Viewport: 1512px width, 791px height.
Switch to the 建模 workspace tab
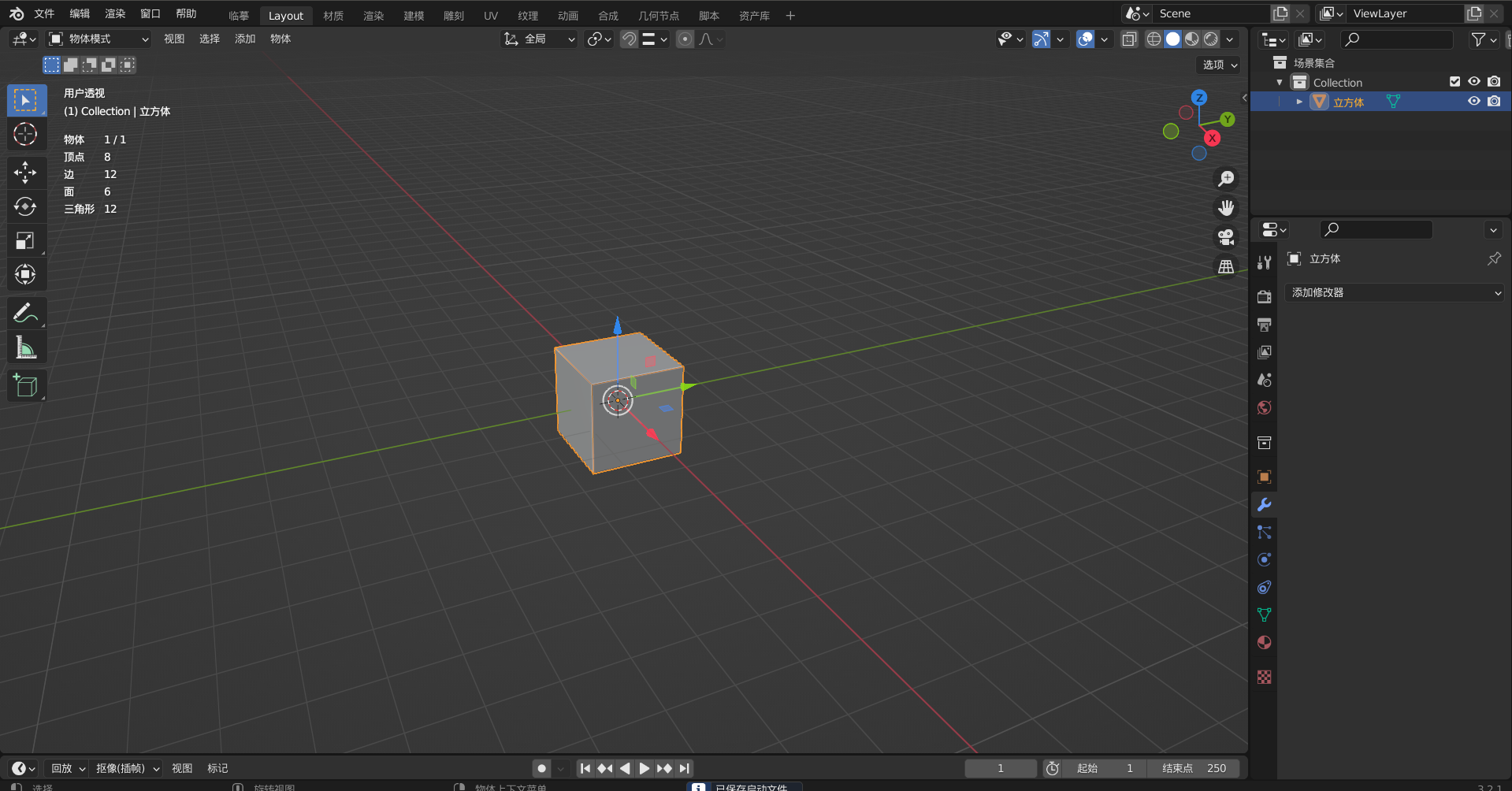[414, 16]
